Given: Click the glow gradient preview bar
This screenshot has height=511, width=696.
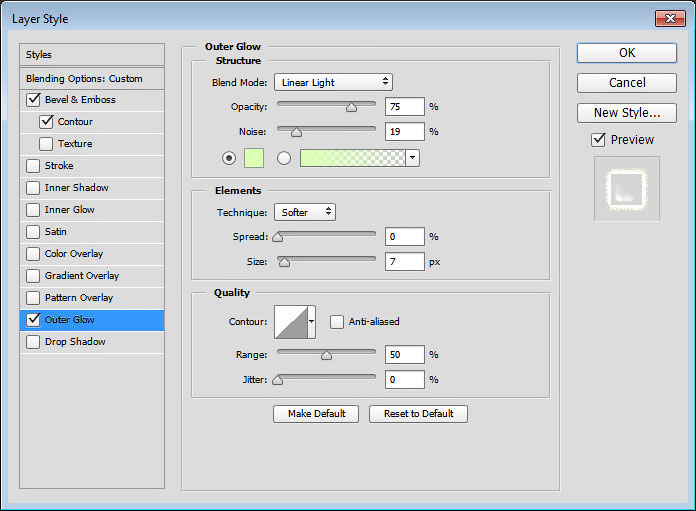Looking at the screenshot, I should pos(352,158).
